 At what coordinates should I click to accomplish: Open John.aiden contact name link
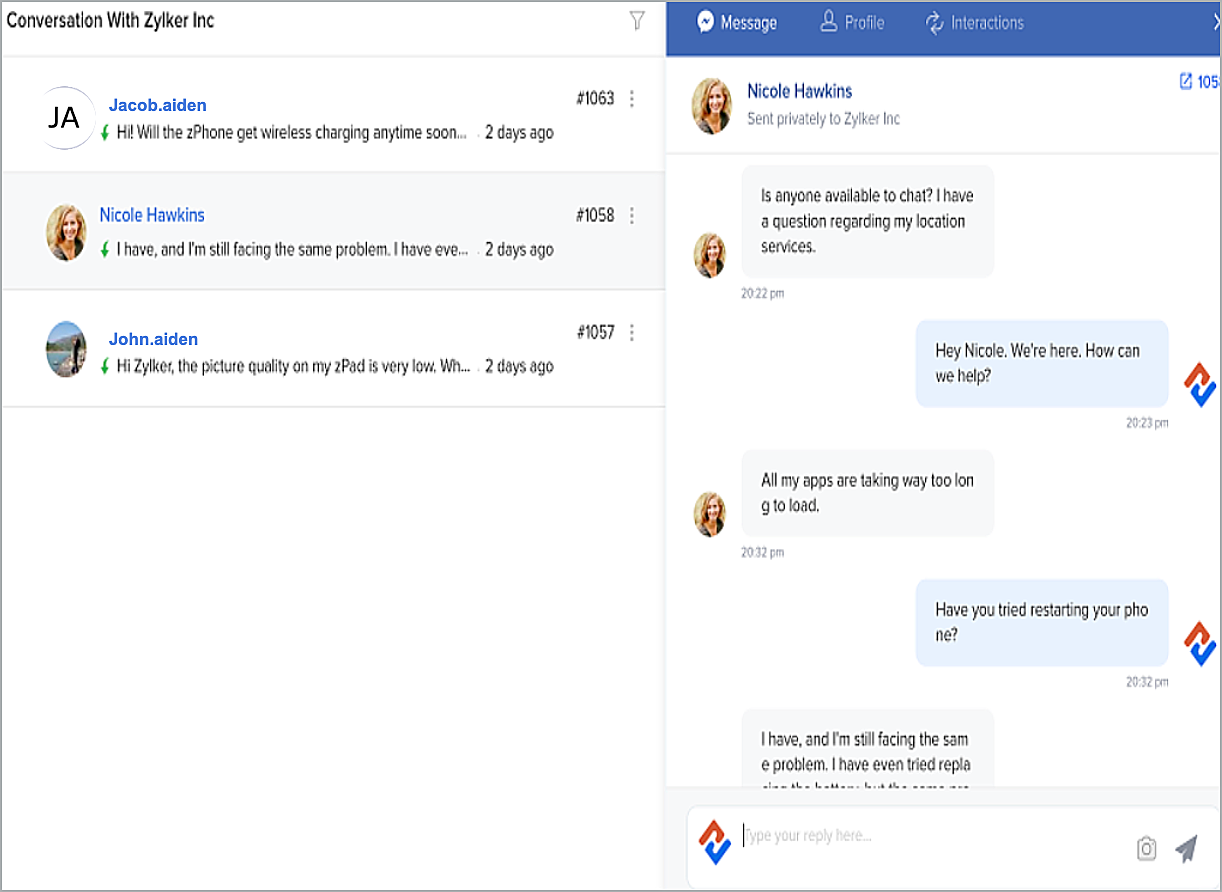(x=153, y=339)
